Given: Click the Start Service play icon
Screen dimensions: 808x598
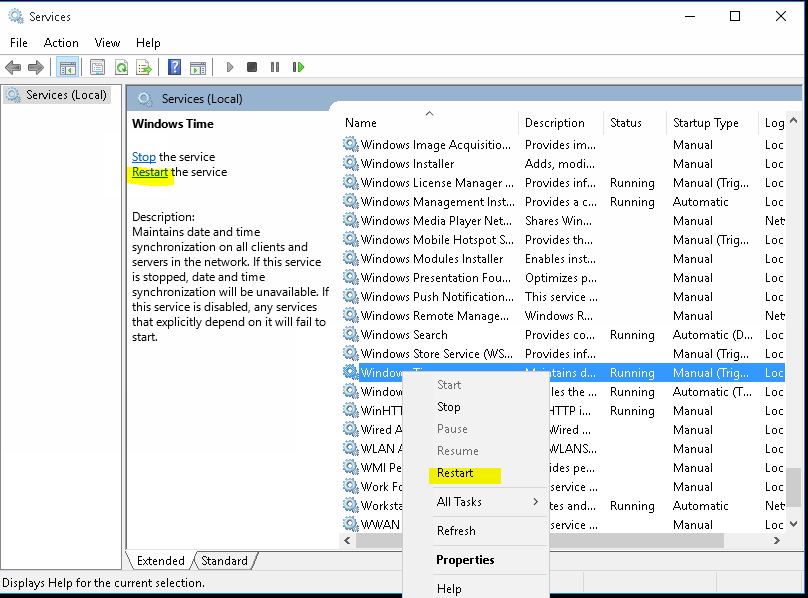Looking at the screenshot, I should click(230, 67).
